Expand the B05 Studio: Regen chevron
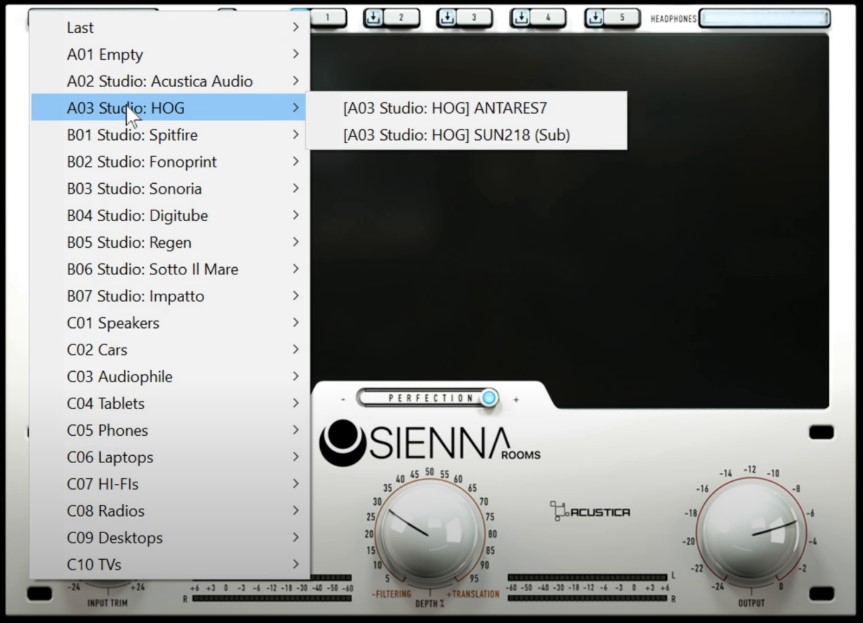This screenshot has width=863, height=623. [x=296, y=242]
